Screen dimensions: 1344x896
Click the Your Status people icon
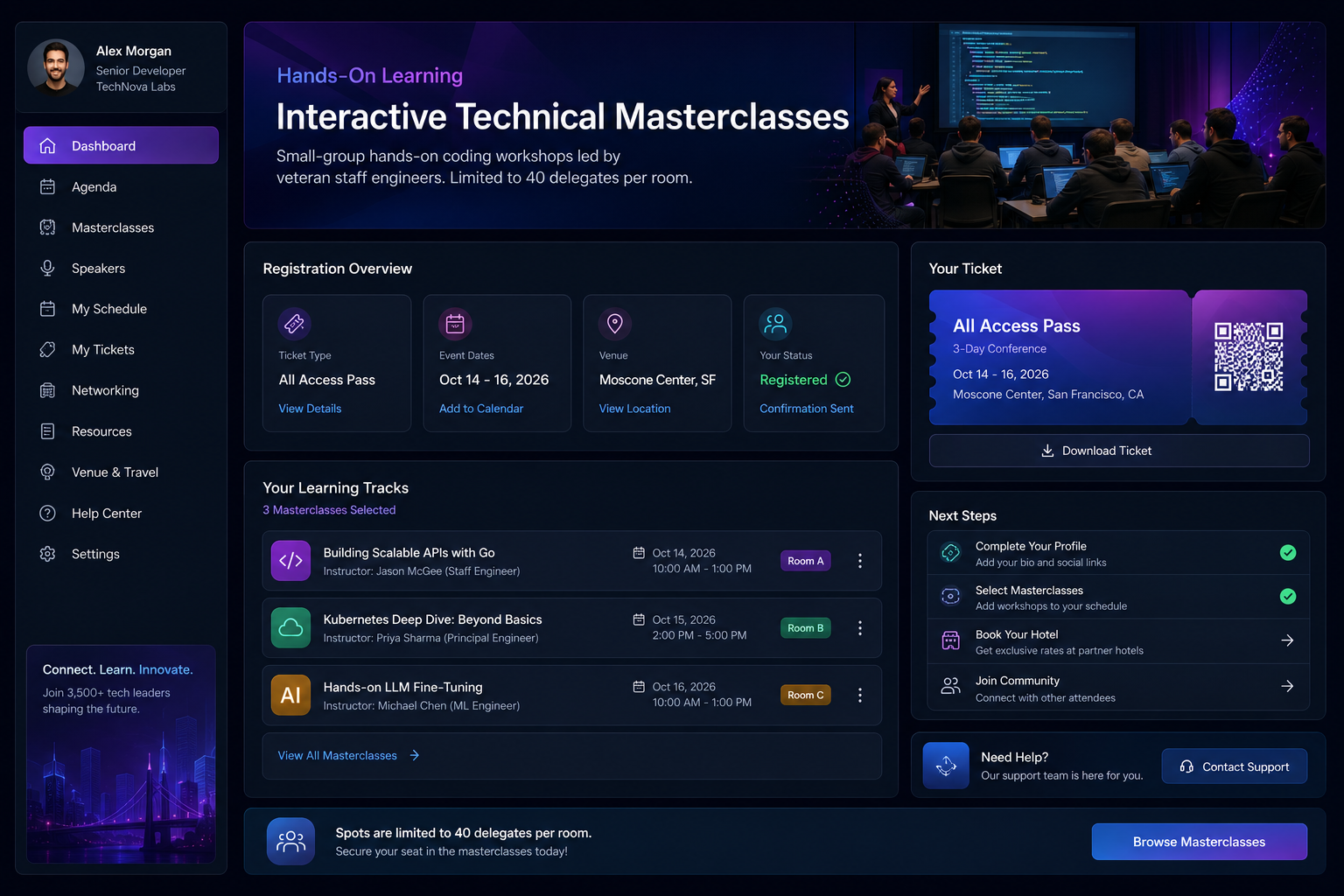775,324
